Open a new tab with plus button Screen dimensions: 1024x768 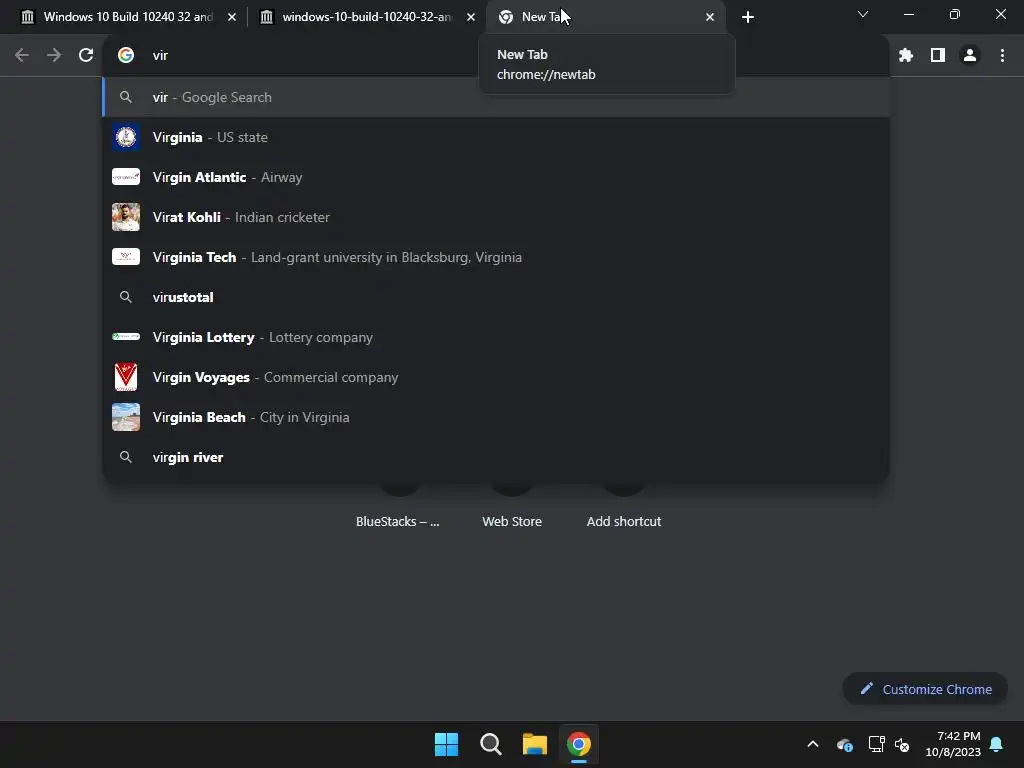click(x=748, y=17)
